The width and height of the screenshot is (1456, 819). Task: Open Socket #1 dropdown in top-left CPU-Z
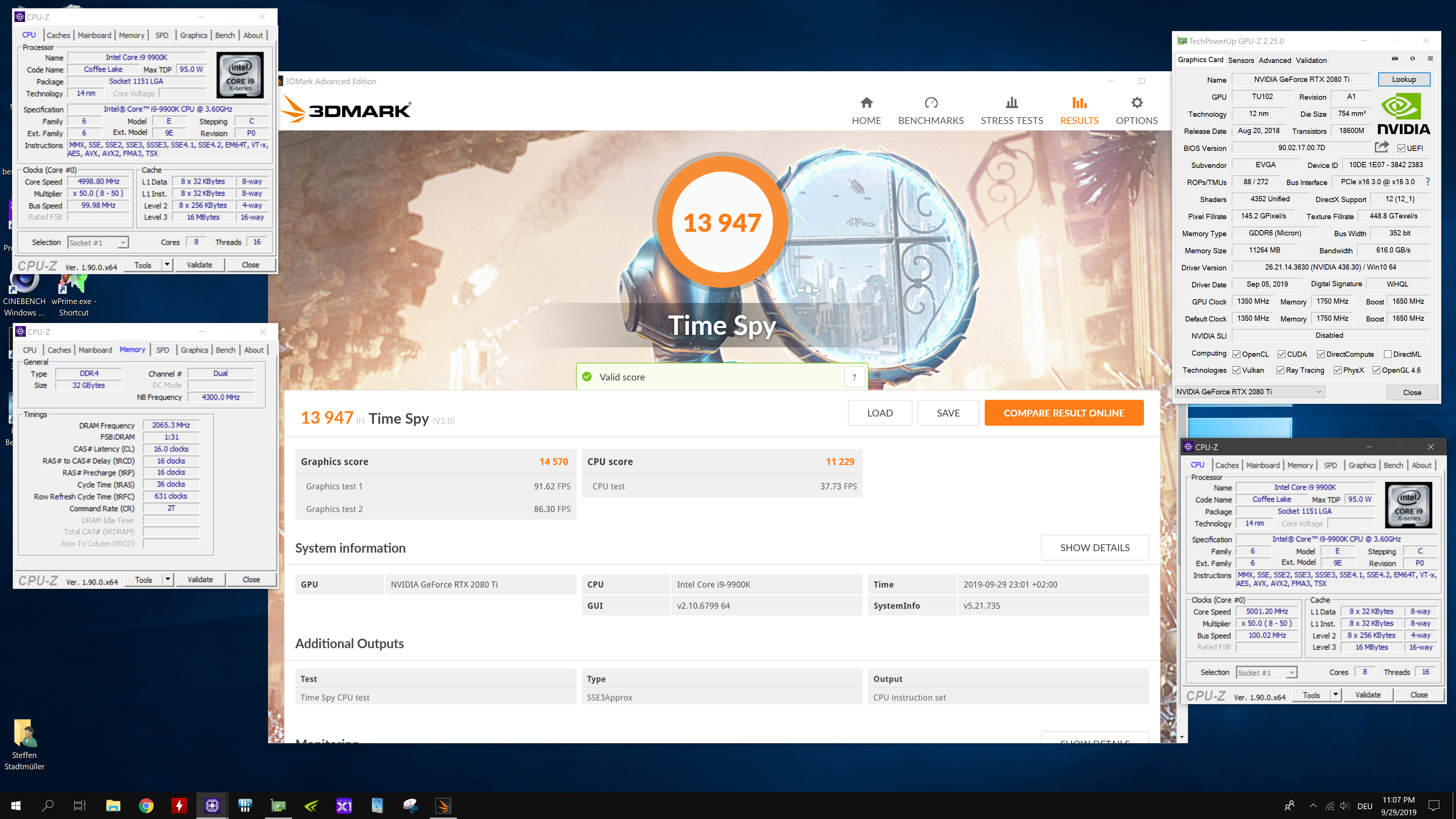[98, 243]
